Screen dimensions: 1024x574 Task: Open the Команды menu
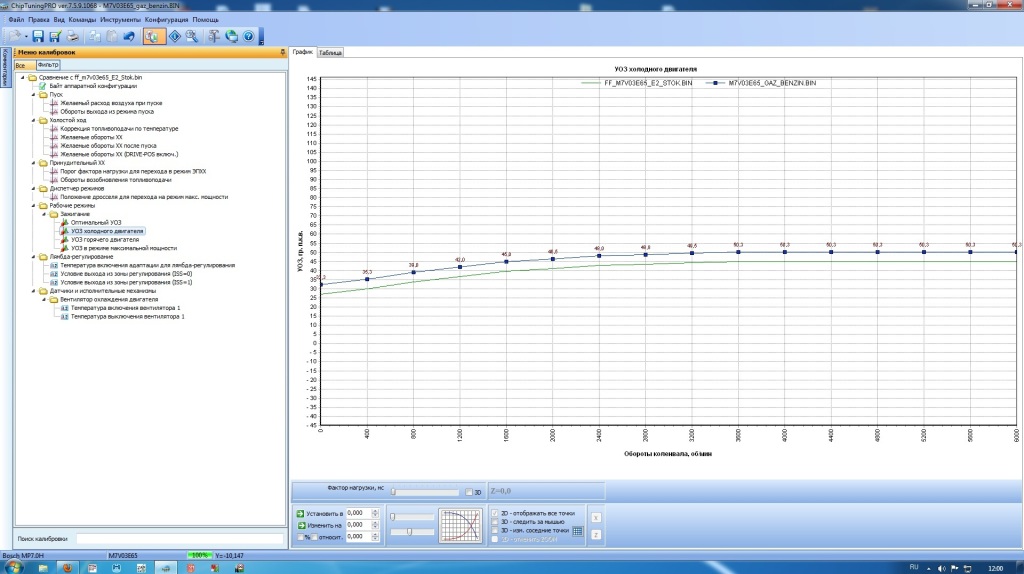82,20
